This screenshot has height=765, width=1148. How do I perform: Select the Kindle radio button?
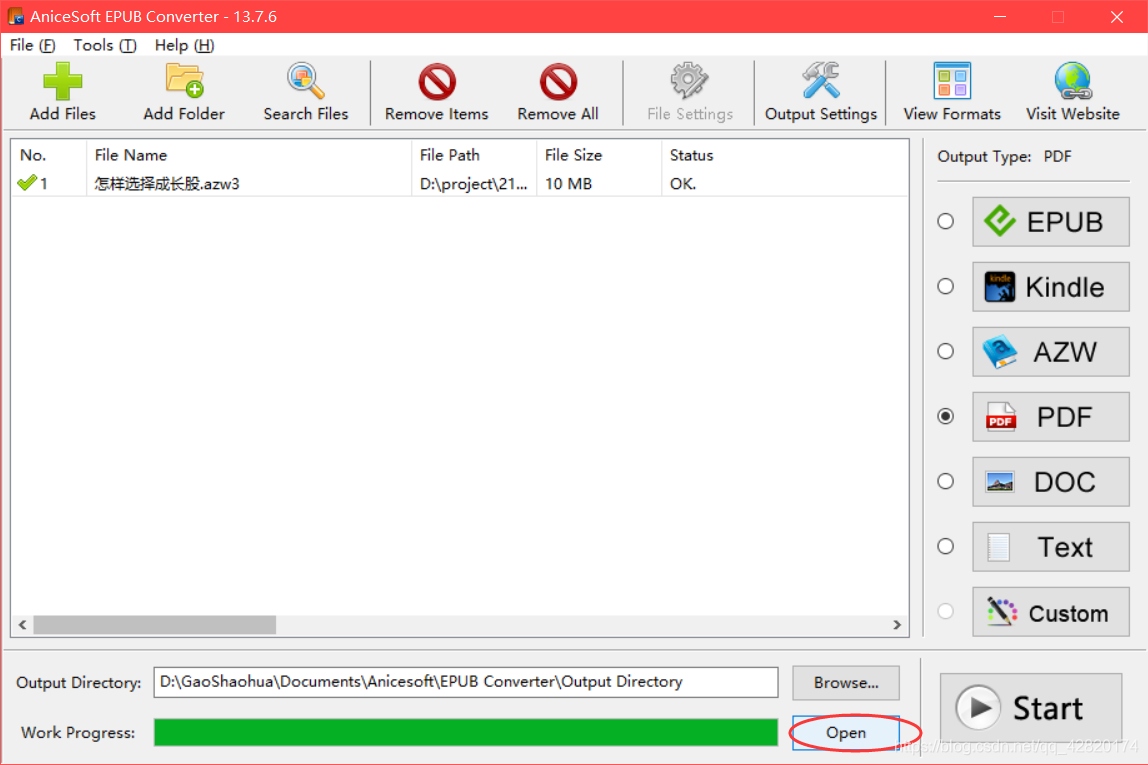[946, 286]
